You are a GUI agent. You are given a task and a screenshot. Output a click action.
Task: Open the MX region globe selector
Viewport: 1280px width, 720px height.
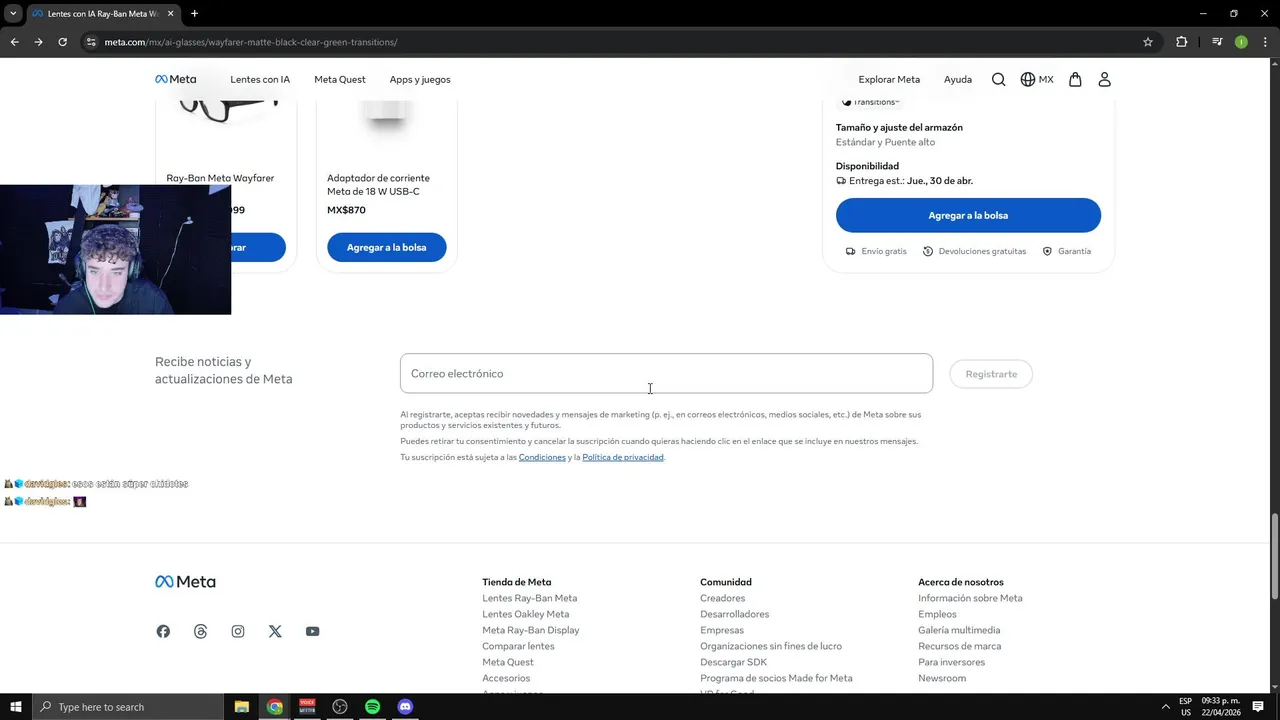[1037, 79]
